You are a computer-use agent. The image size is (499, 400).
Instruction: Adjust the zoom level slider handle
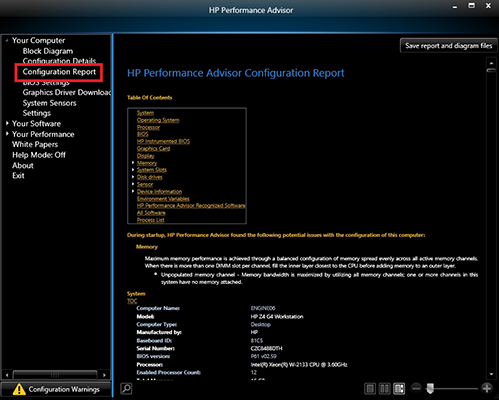[x=430, y=388]
